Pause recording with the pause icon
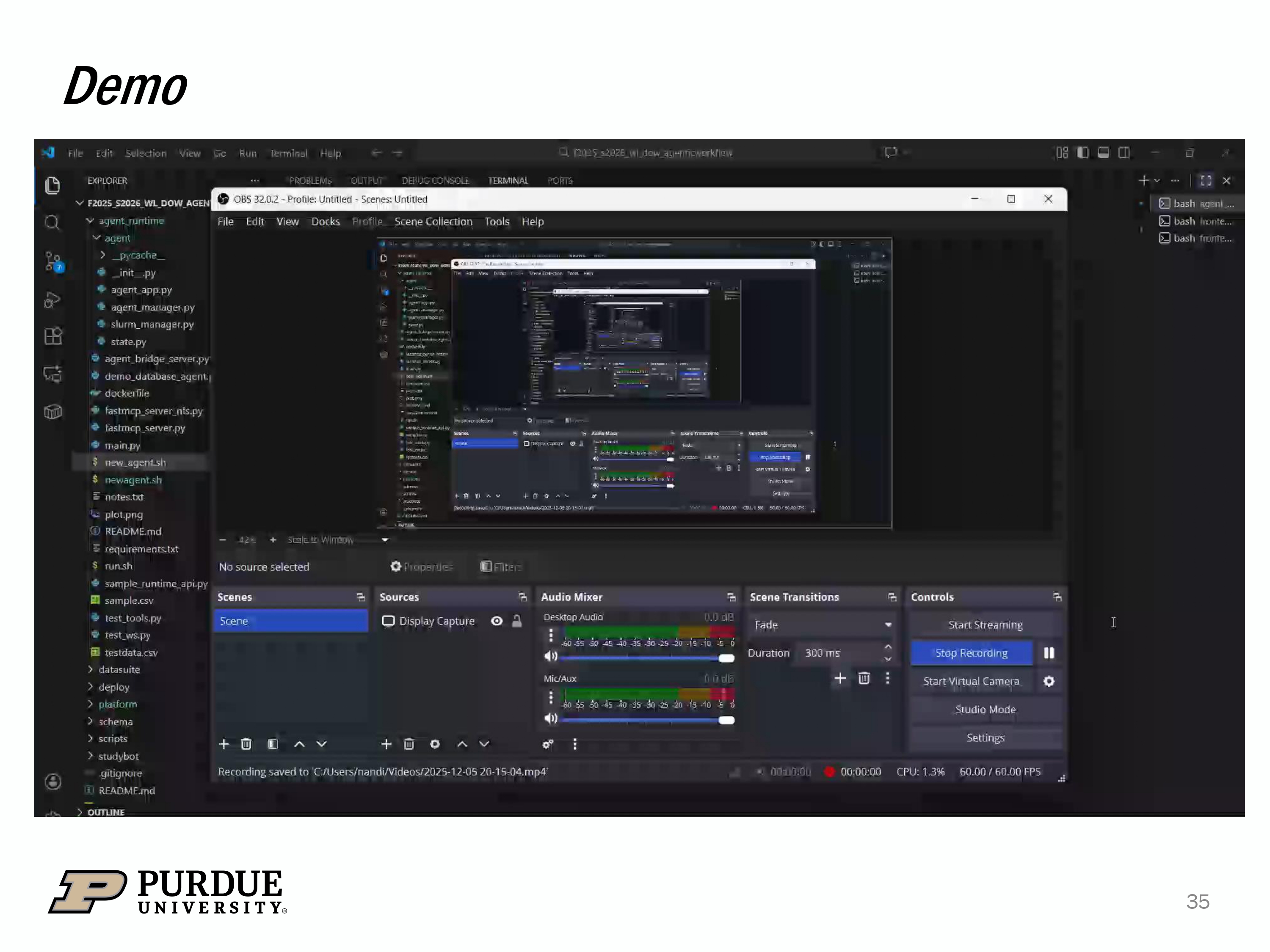 coord(1048,653)
